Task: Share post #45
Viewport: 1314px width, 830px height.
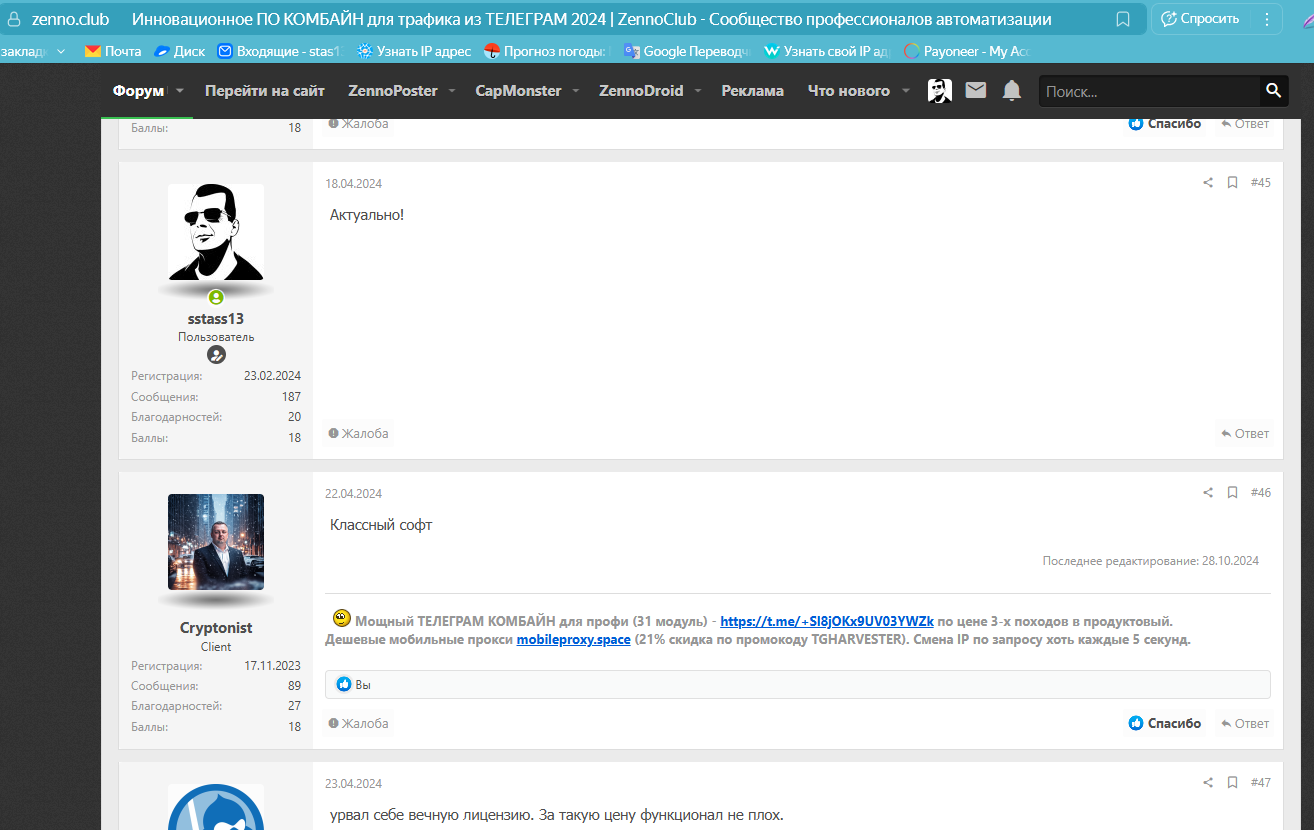Action: tap(1208, 183)
